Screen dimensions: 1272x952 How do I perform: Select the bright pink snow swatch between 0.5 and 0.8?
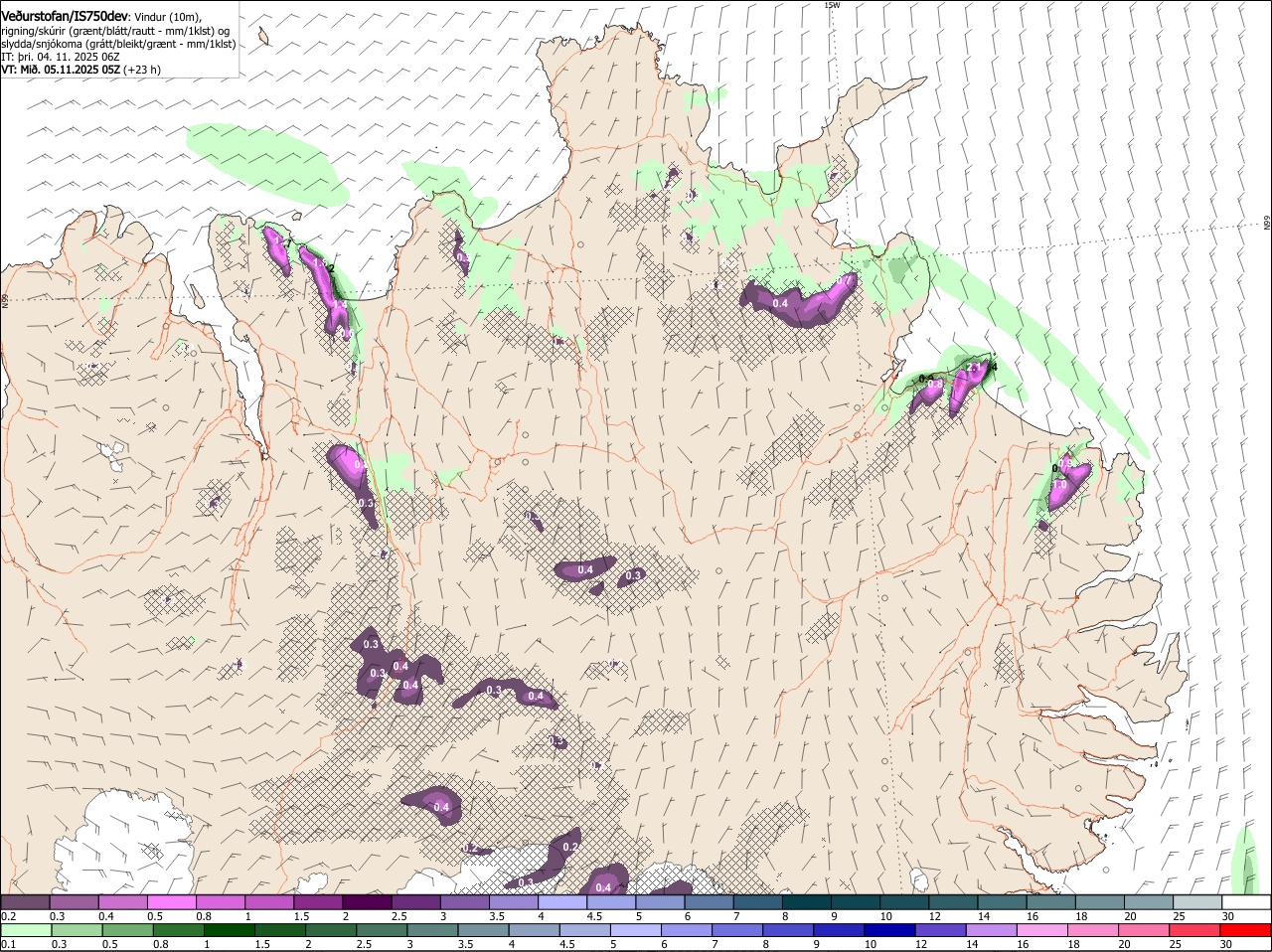click(x=171, y=902)
